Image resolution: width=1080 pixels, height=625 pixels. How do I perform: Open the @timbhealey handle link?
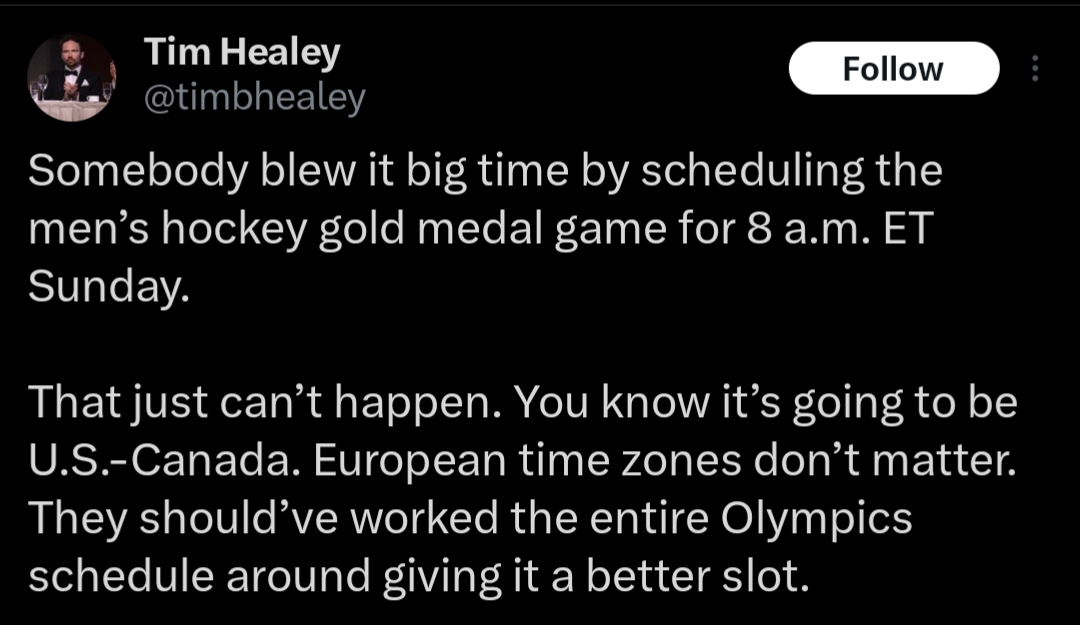(255, 98)
